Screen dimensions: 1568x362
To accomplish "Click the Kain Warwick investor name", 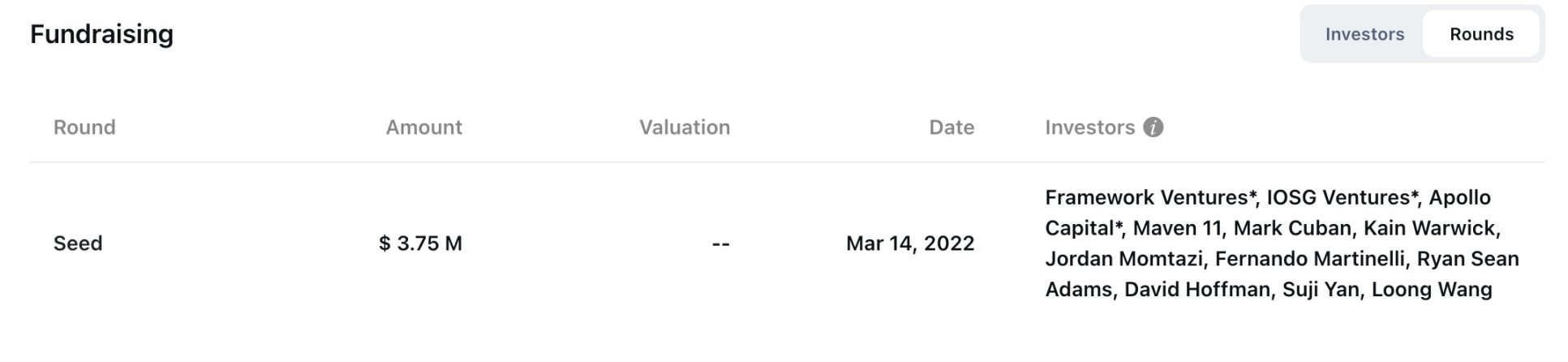I will pyautogui.click(x=1428, y=228).
